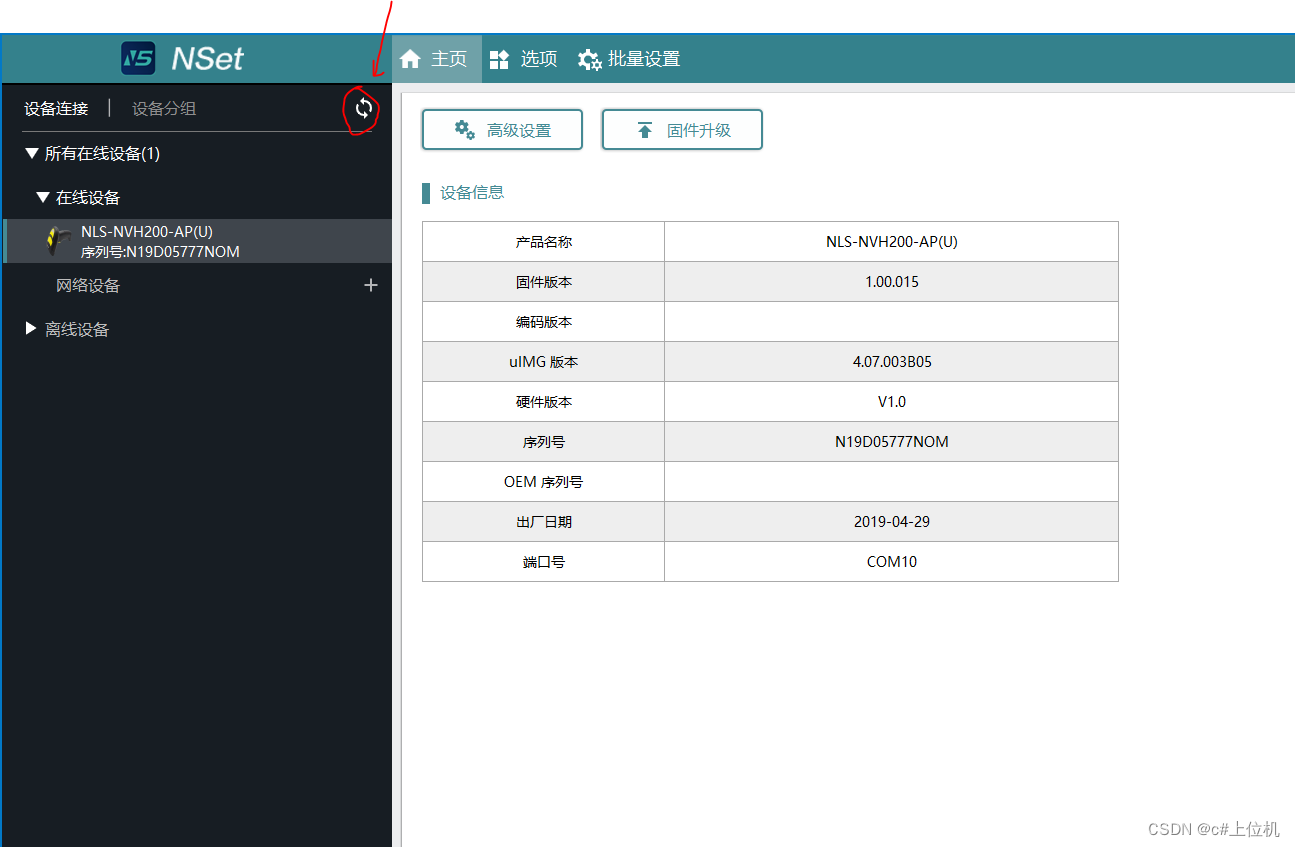The width and height of the screenshot is (1295, 847).
Task: Select device serial 序列号:N19D05777NOM in sidebar
Action: pos(160,252)
